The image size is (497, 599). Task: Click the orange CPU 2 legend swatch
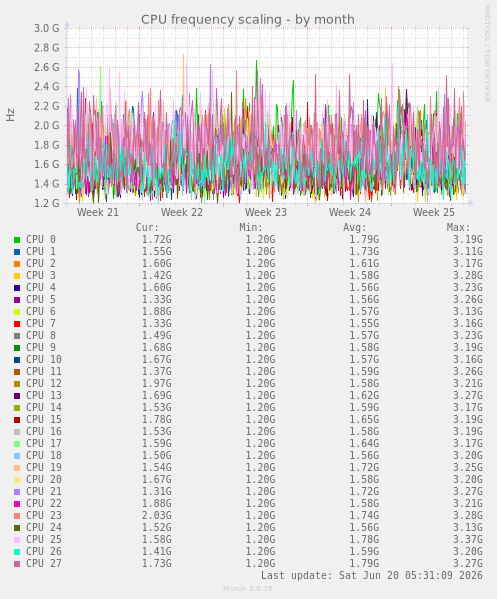coord(17,264)
